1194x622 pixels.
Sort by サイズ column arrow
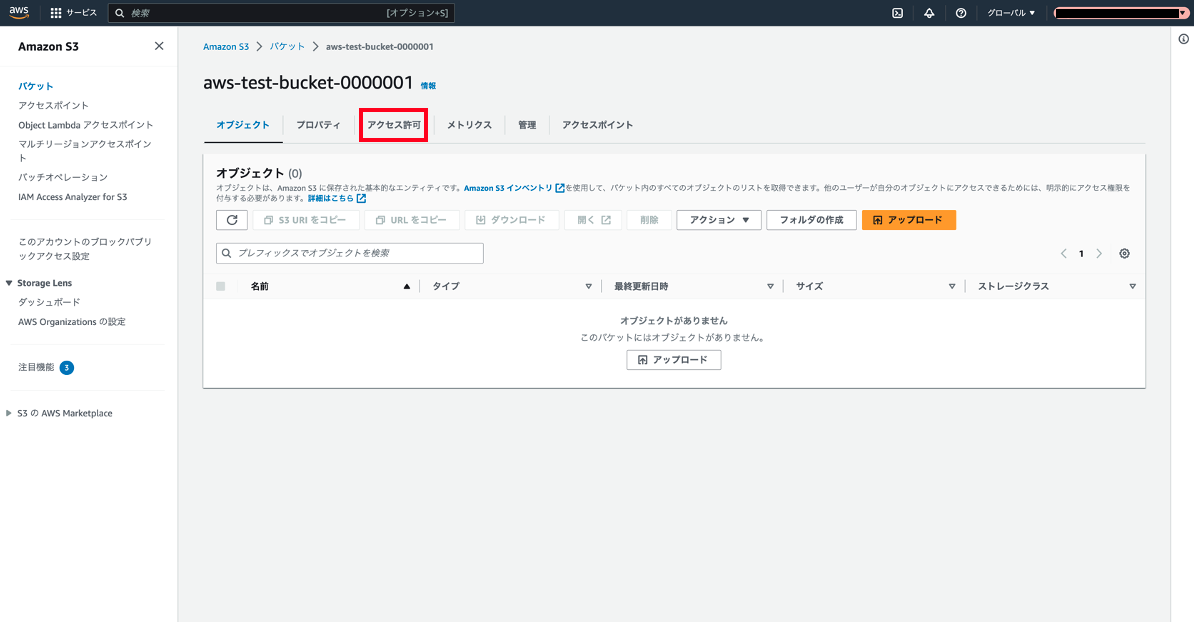tap(952, 286)
